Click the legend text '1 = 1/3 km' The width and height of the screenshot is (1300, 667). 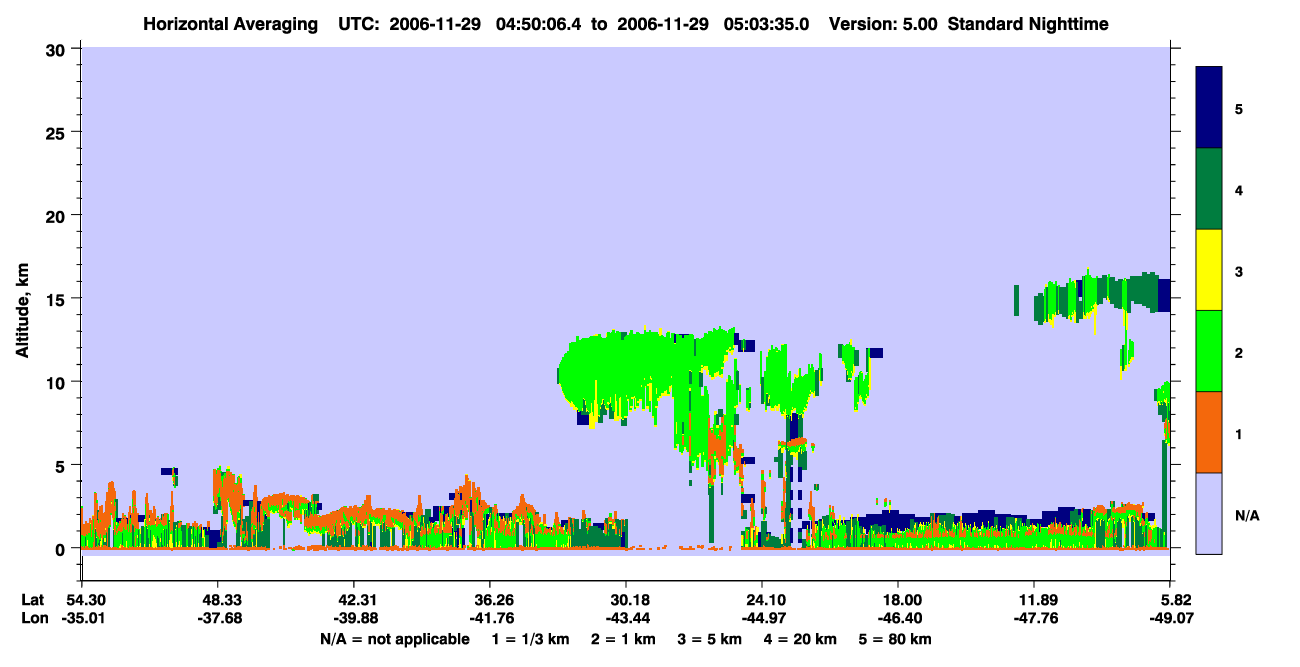point(530,639)
